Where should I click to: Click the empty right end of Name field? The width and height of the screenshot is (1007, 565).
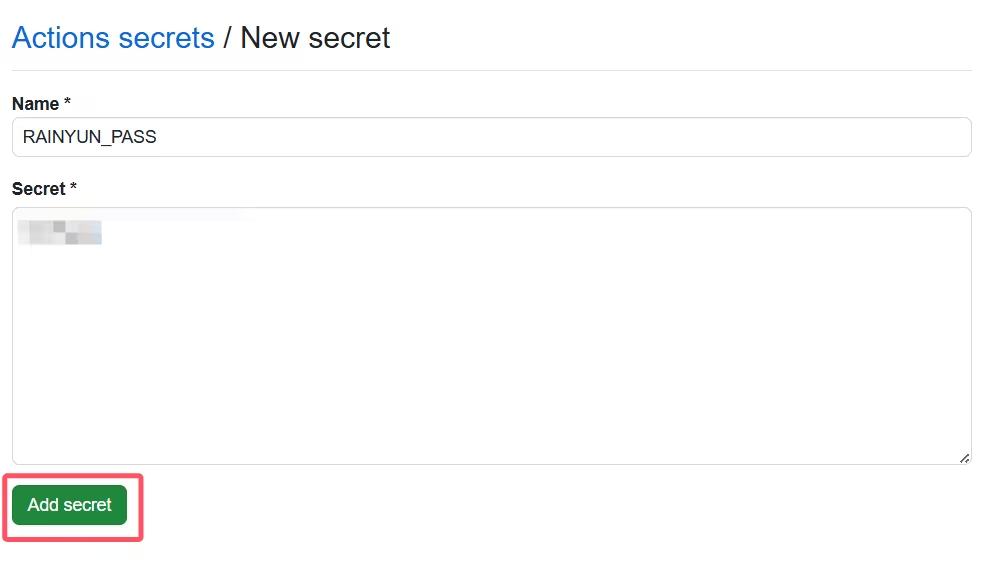tap(900, 137)
